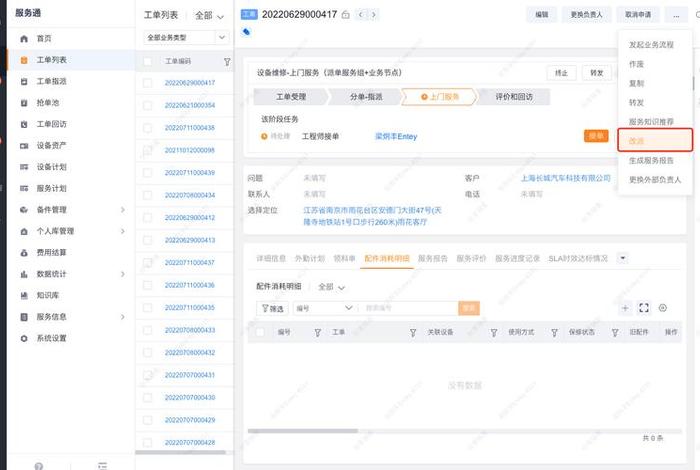Open 知识库 via its sidebar icon

pyautogui.click(x=24, y=295)
